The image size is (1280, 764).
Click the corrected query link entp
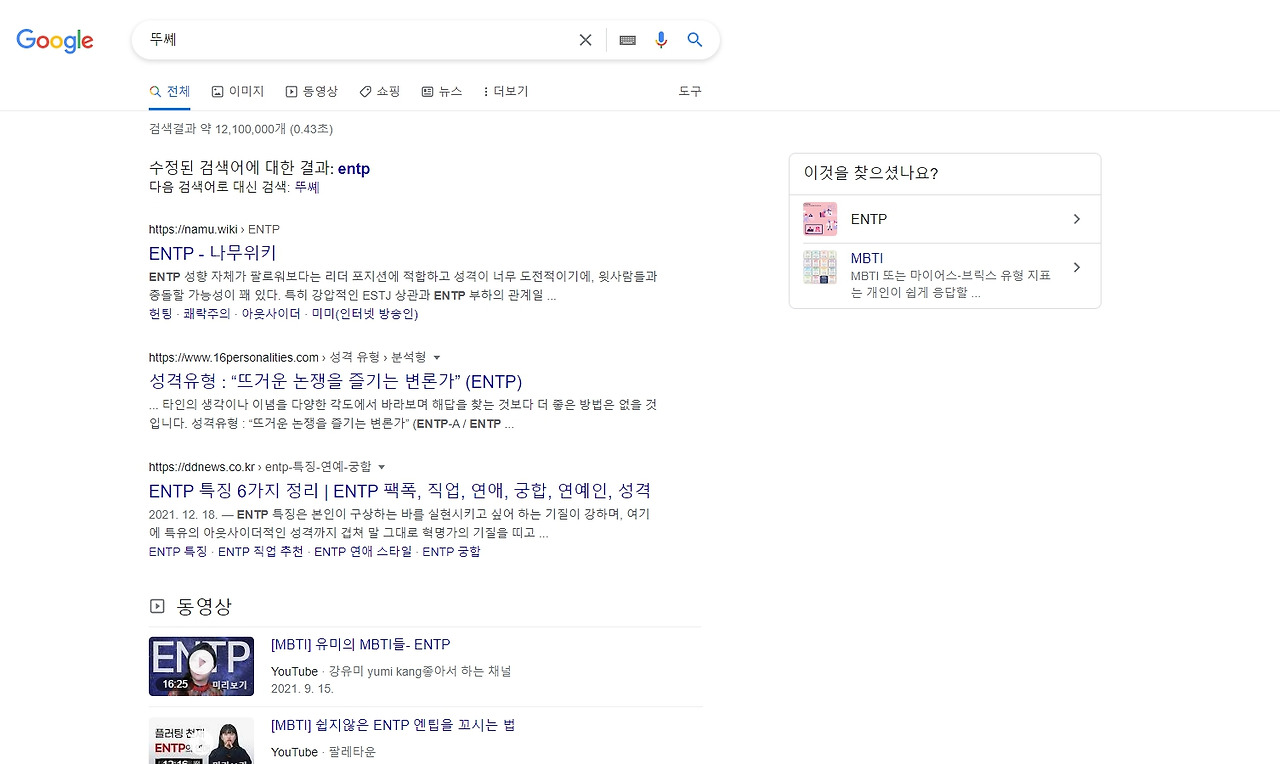pyautogui.click(x=354, y=169)
